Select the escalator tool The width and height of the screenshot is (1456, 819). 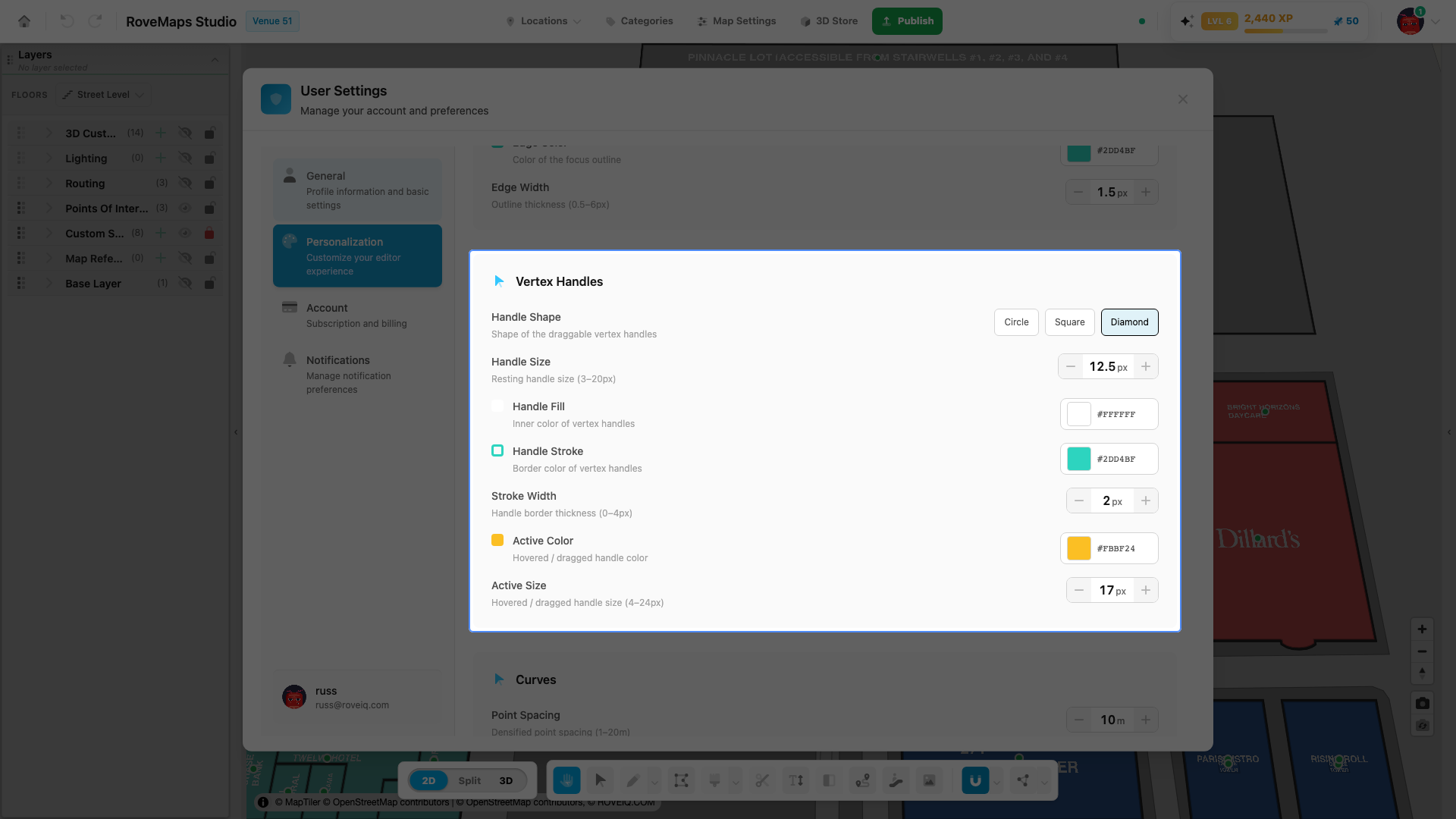tap(896, 780)
